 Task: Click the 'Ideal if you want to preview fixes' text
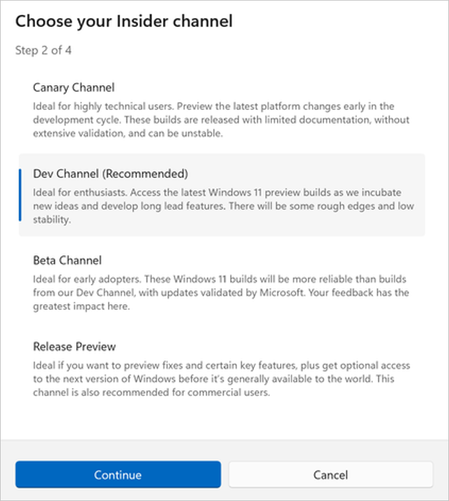tap(221, 379)
